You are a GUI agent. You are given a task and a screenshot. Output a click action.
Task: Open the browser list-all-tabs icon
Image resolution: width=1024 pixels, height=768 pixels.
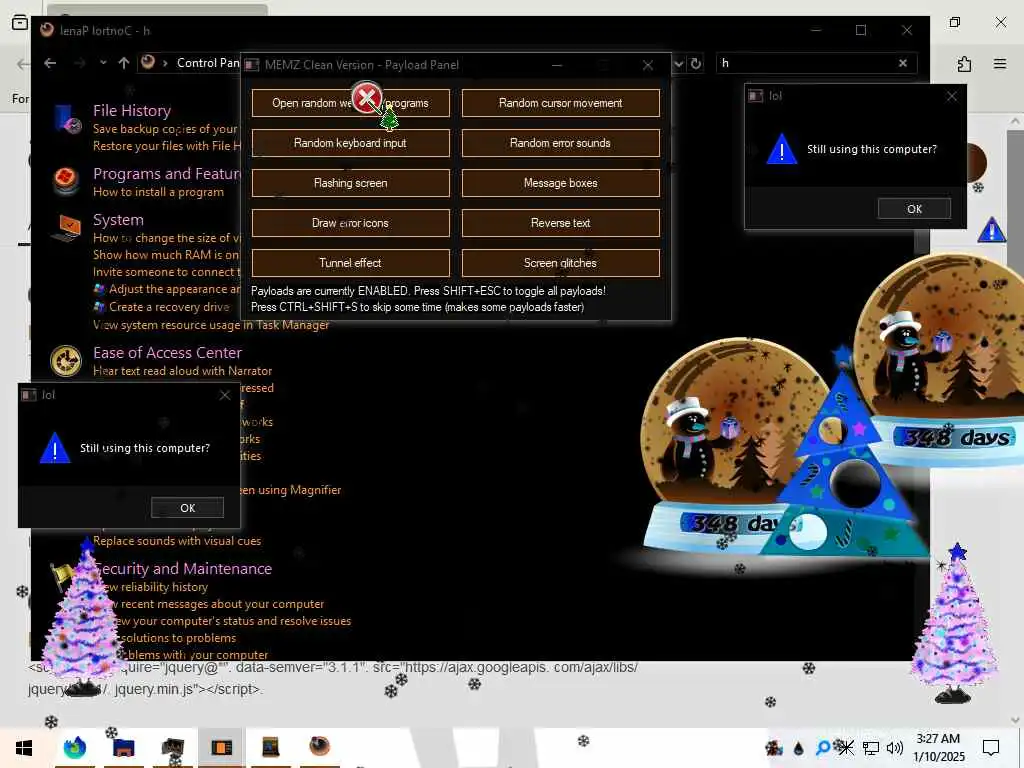point(20,23)
